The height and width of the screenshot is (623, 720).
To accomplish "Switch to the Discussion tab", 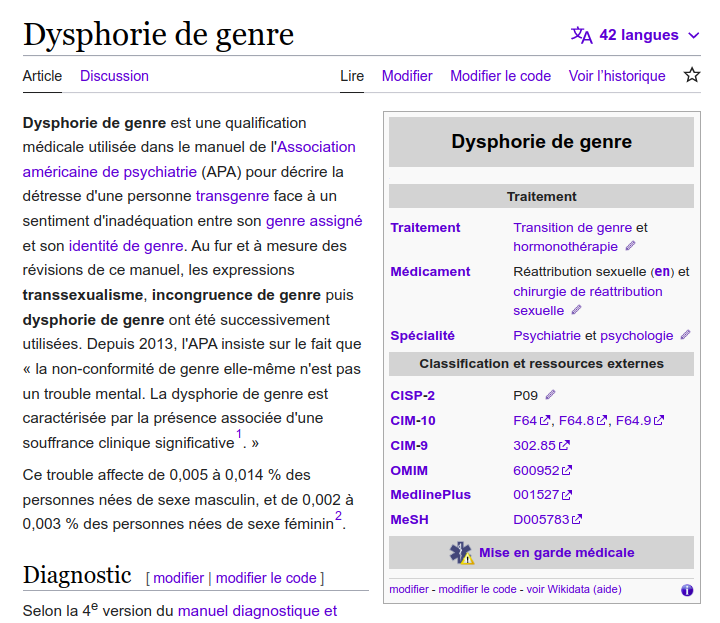I will click(114, 76).
